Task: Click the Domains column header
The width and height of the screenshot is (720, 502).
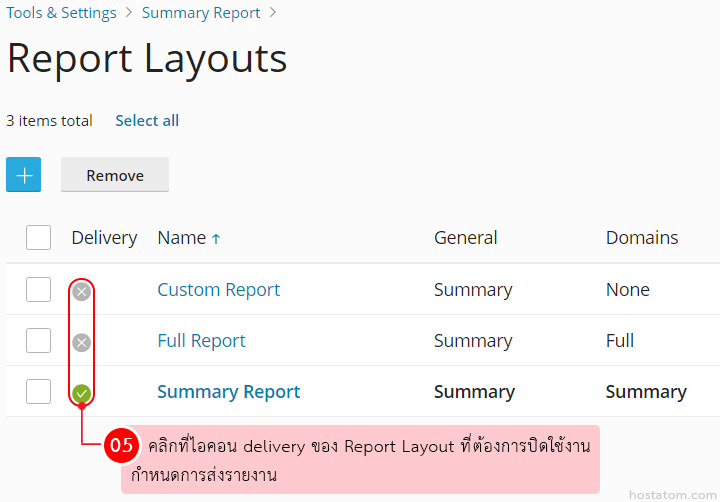Action: click(642, 238)
